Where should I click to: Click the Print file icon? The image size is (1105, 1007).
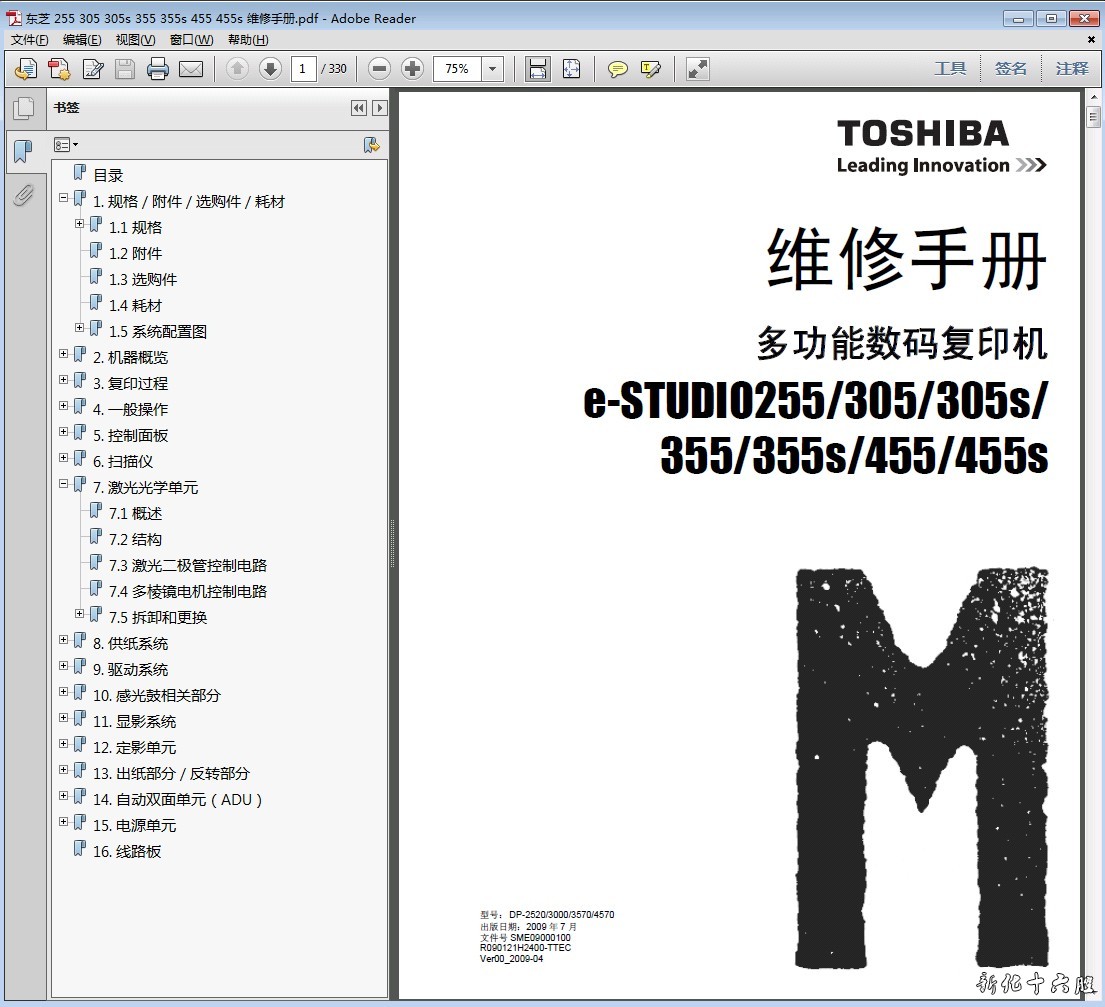(x=157, y=69)
